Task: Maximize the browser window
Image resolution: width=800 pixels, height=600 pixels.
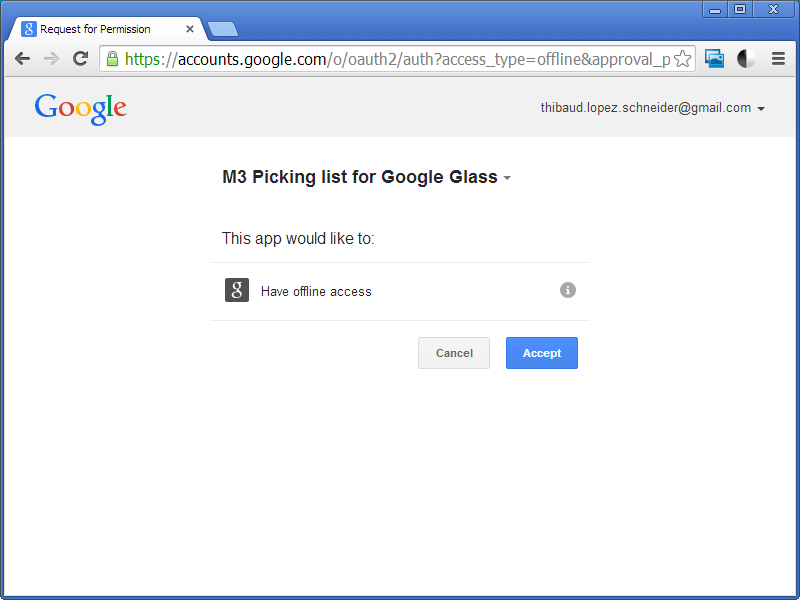Action: (x=740, y=9)
